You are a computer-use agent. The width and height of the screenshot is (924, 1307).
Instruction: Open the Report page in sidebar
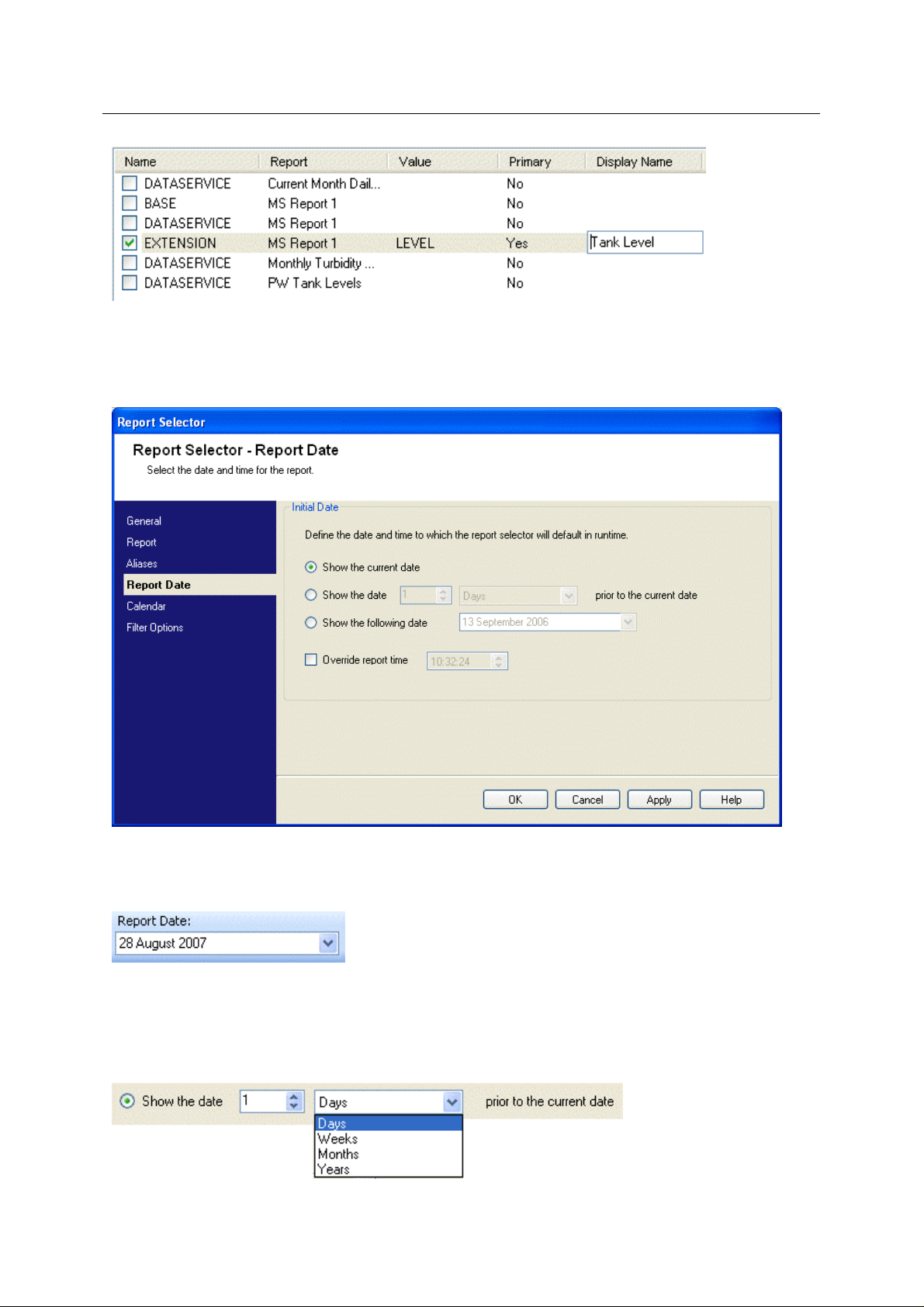click(x=141, y=542)
